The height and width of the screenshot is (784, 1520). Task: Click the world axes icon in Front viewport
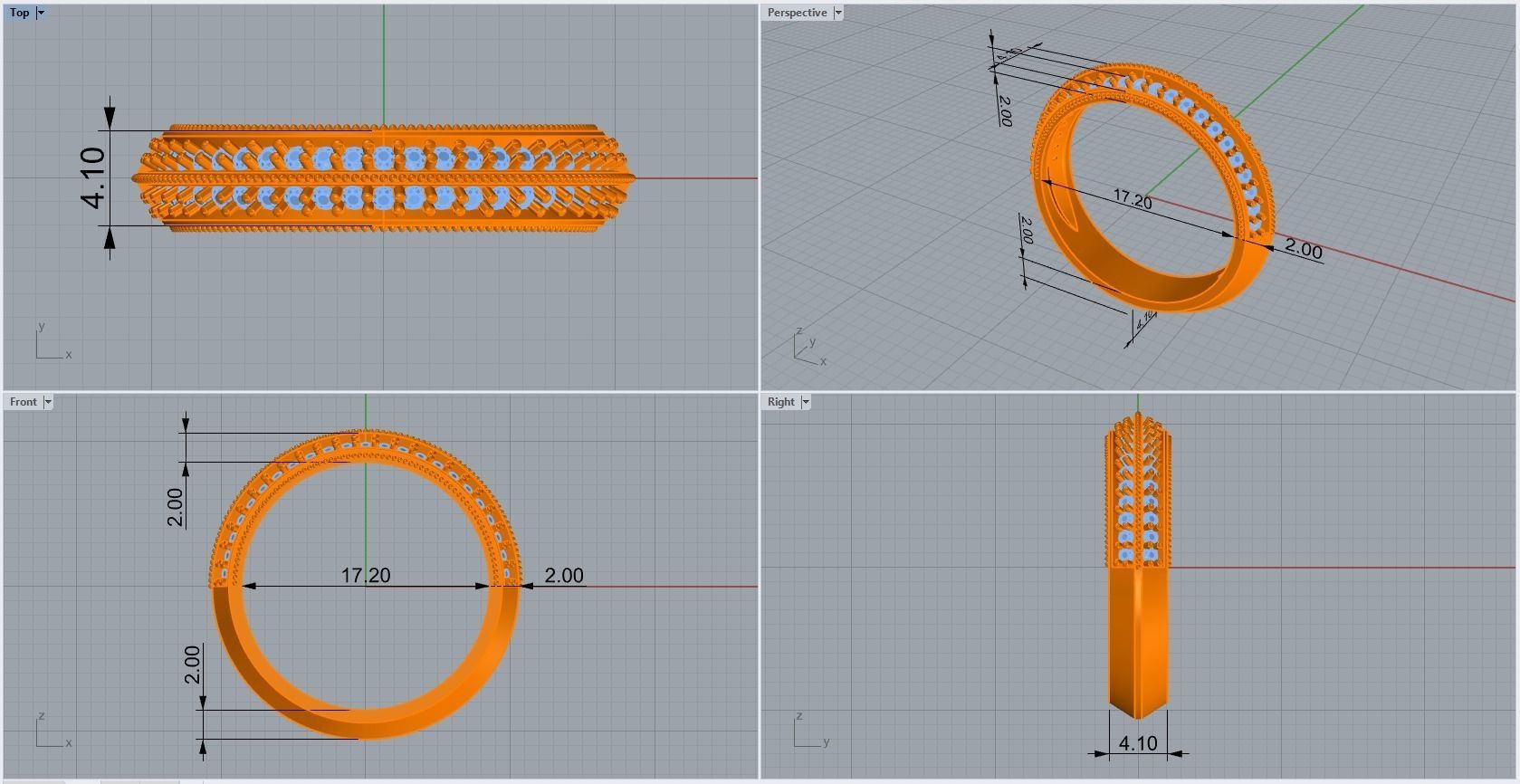tap(53, 731)
